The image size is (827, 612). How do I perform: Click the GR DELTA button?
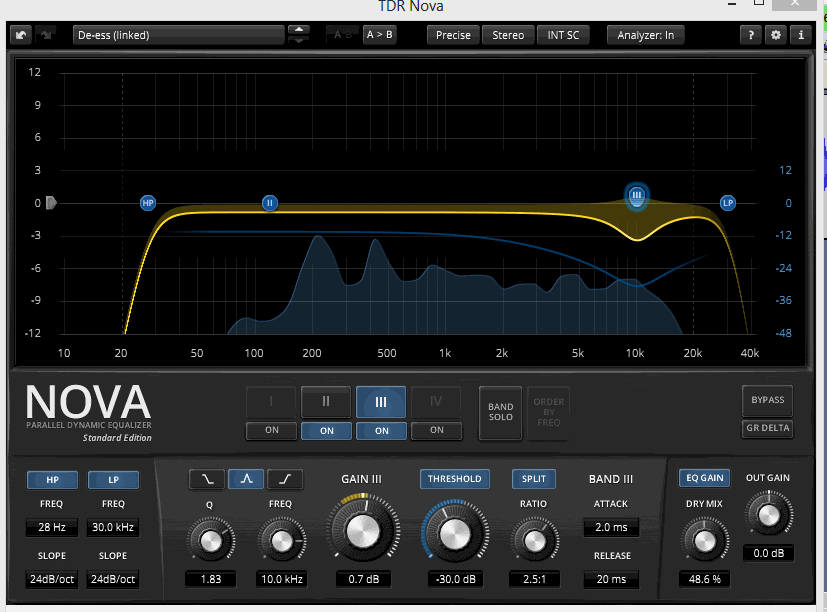[x=767, y=428]
